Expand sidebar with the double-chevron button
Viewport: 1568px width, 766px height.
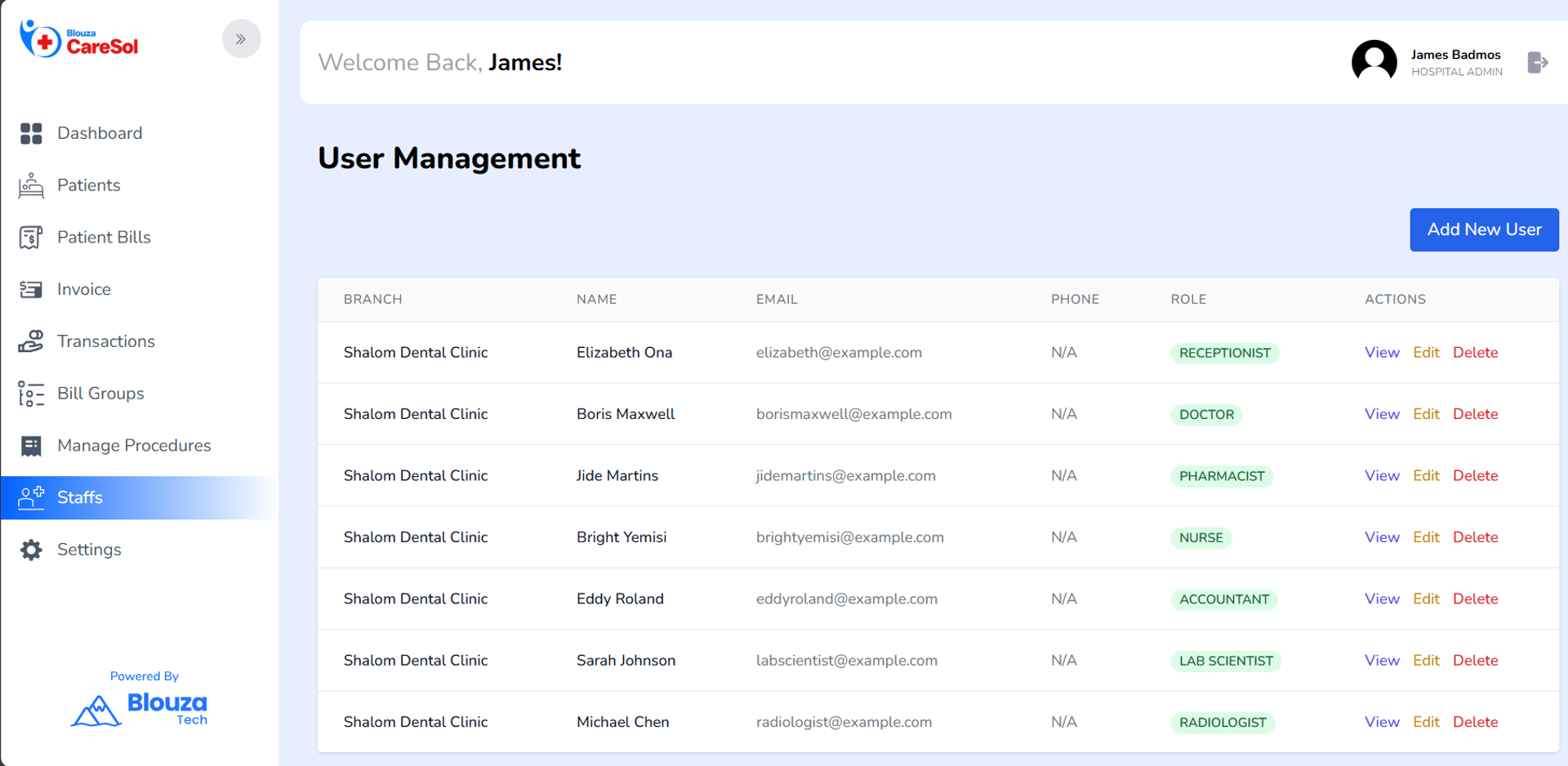(241, 39)
